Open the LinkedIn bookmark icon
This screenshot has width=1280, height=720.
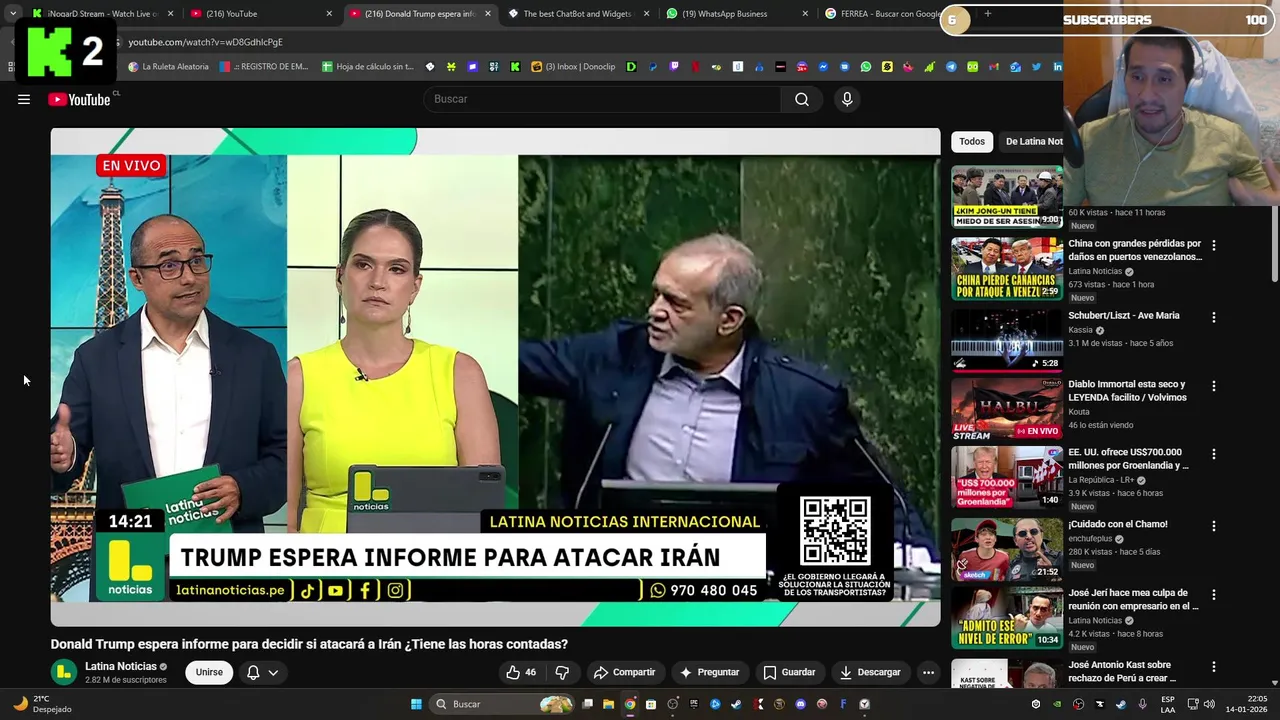1057,67
